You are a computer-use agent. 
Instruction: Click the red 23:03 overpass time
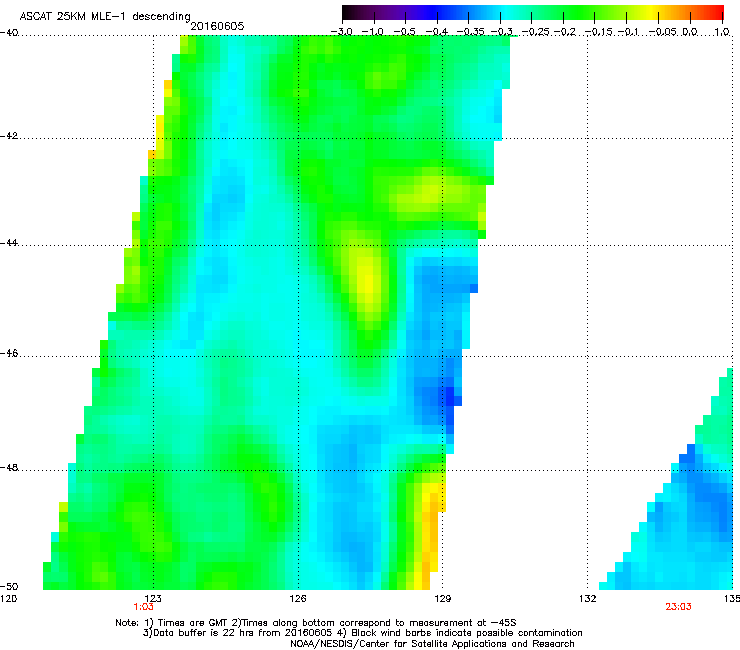[678, 607]
